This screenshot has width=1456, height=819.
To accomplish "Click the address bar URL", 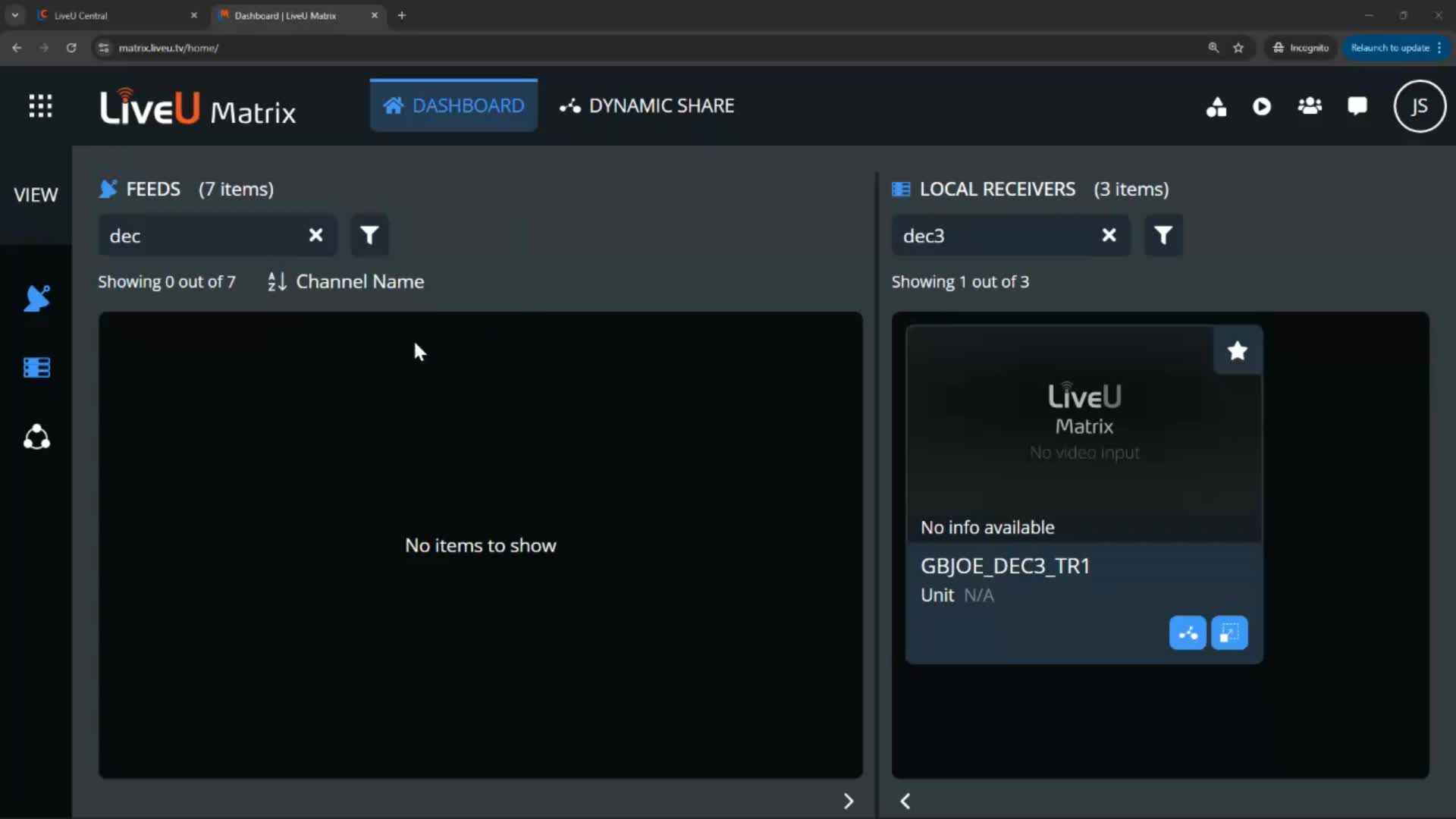I will [168, 48].
